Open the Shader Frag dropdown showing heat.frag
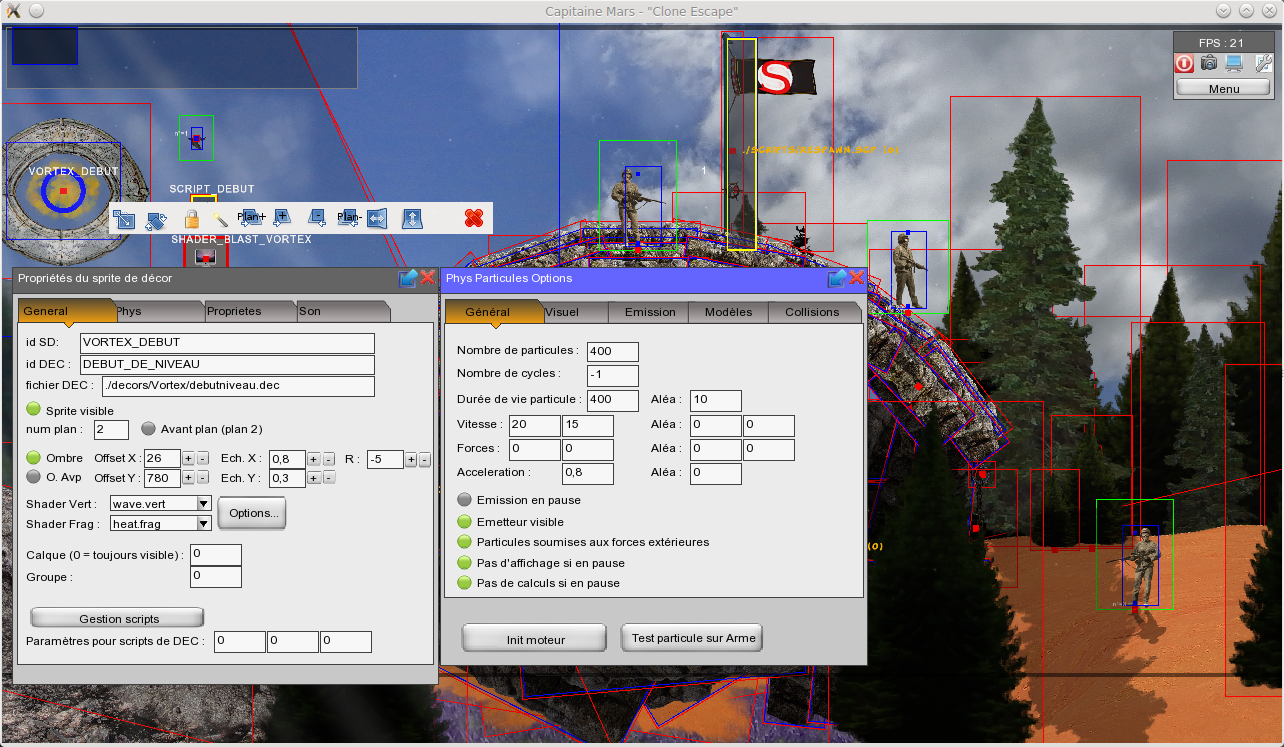 click(203, 523)
